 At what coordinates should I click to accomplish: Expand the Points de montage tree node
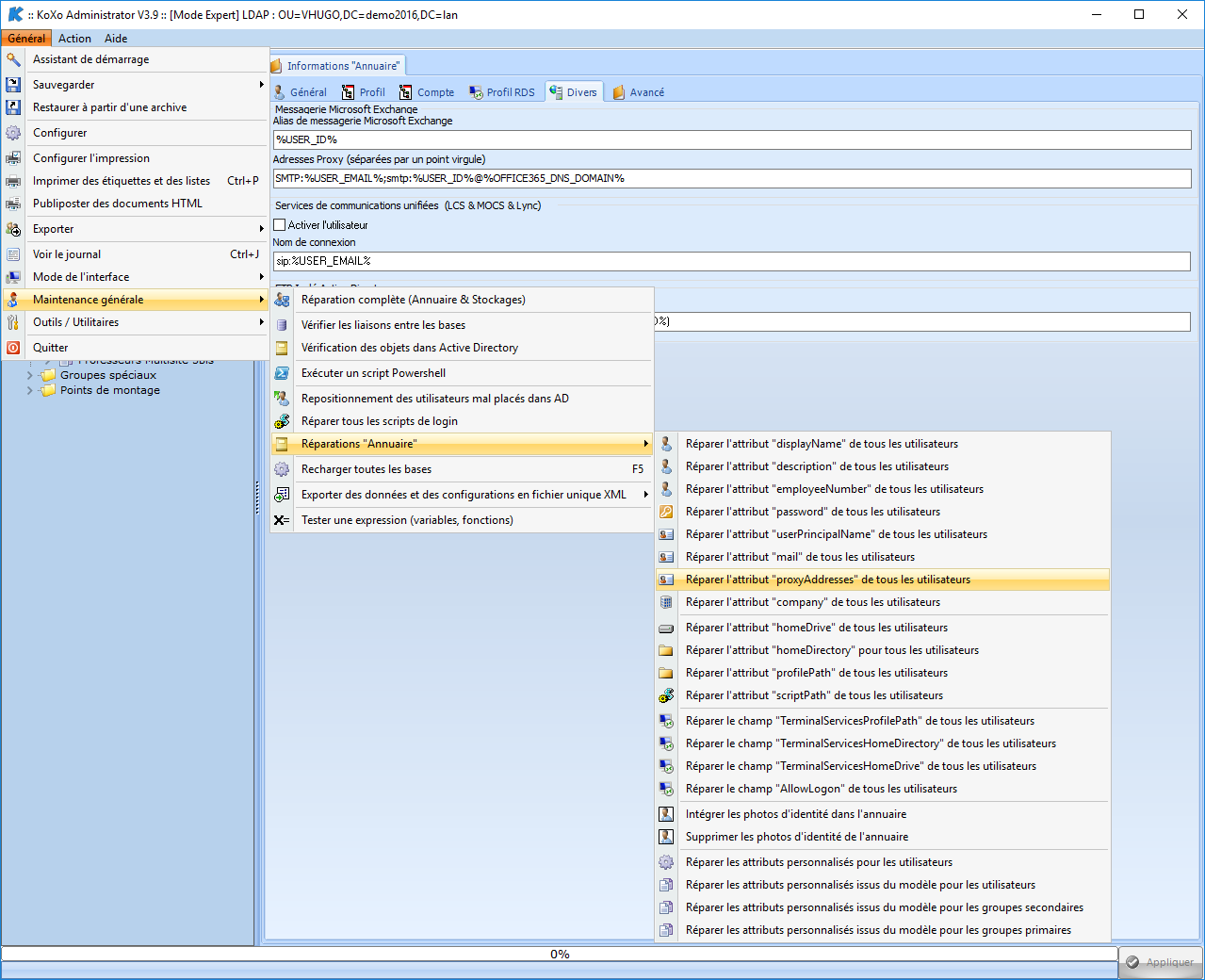click(30, 390)
